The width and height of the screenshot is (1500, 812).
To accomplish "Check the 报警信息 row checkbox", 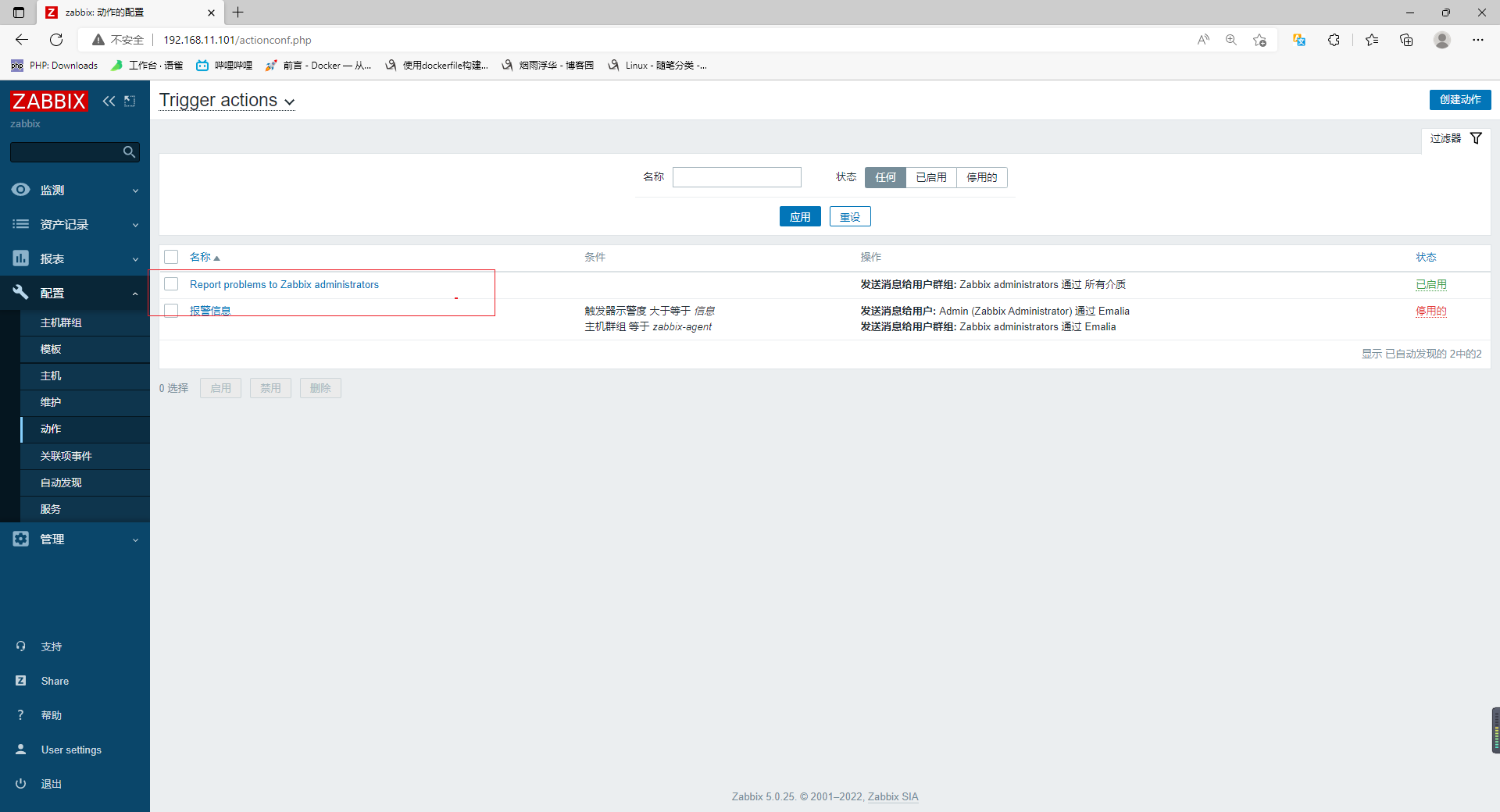I will [x=172, y=311].
